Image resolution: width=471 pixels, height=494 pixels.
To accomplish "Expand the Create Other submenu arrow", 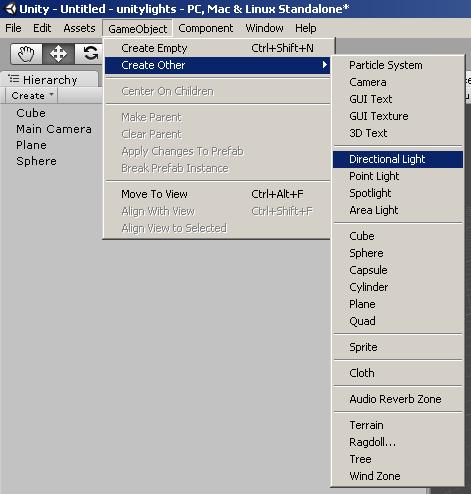I will click(325, 65).
